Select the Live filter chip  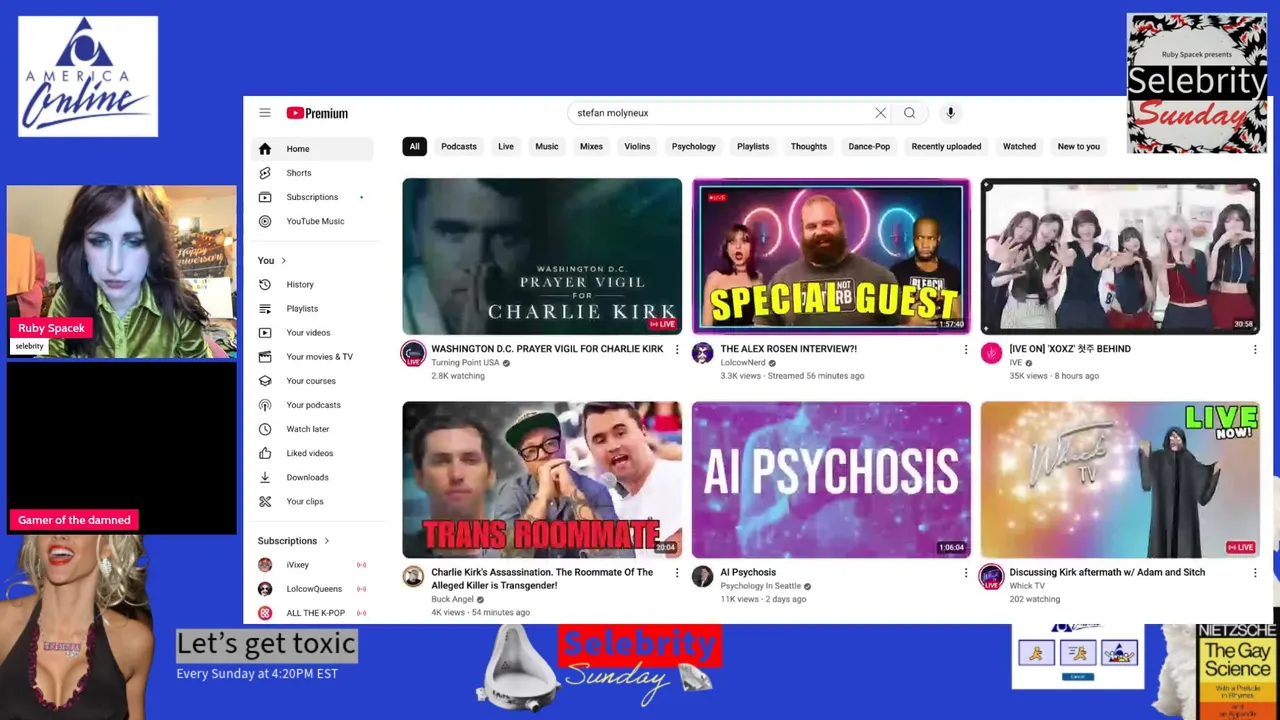[x=506, y=146]
